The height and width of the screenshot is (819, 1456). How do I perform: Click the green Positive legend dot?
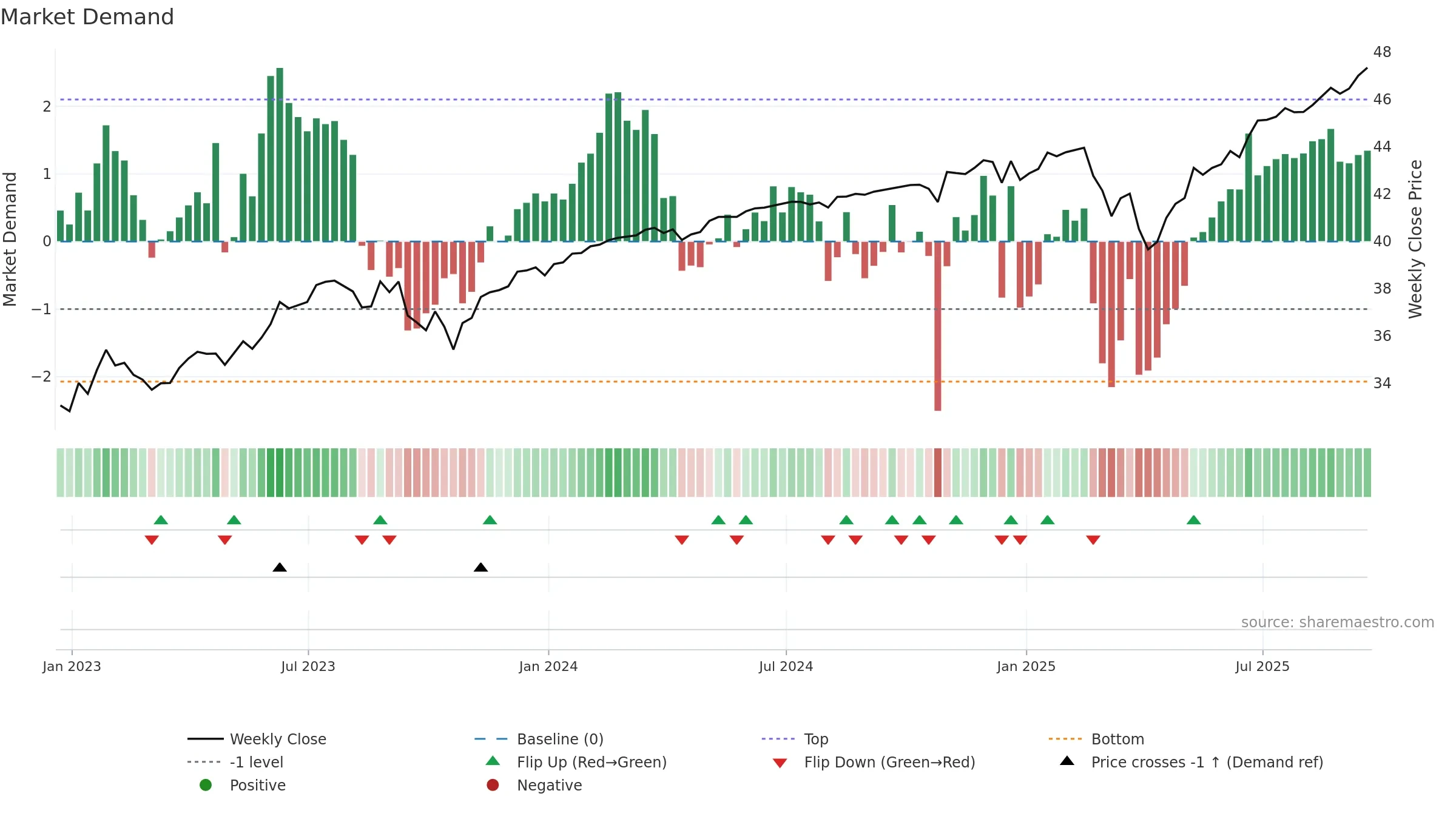(x=206, y=785)
